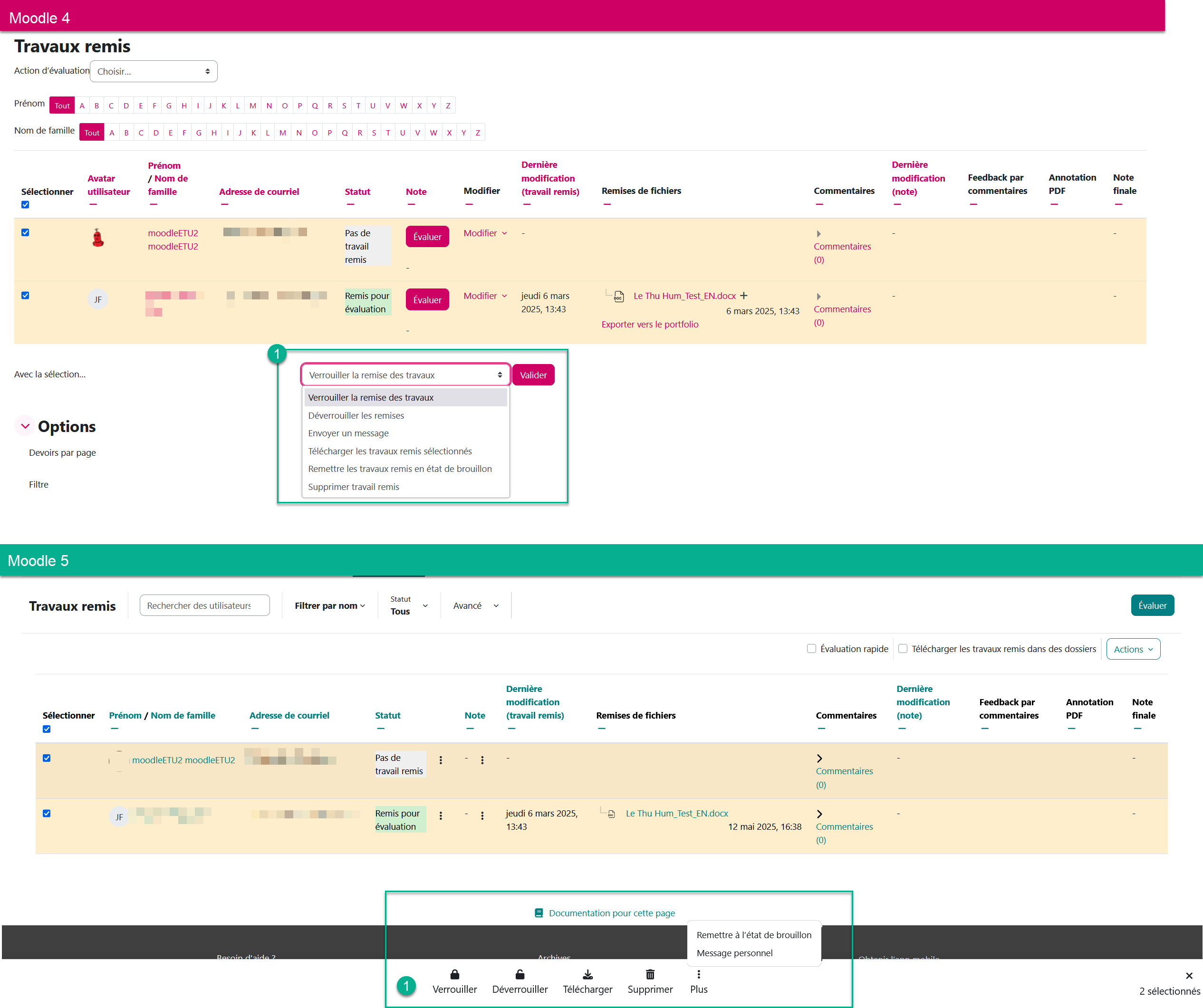Click the Supprimer trash icon
1203x1008 pixels.
(x=650, y=974)
